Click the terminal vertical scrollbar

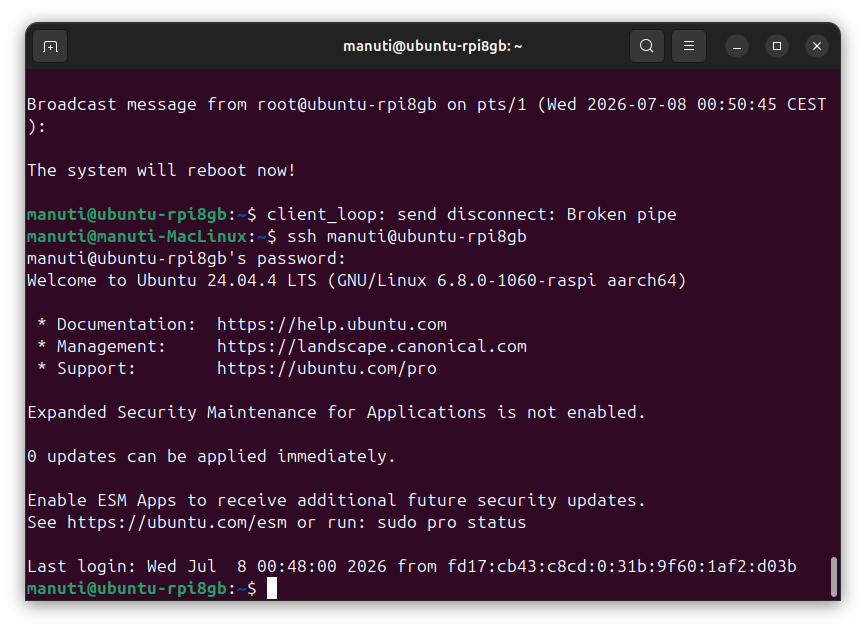[834, 577]
